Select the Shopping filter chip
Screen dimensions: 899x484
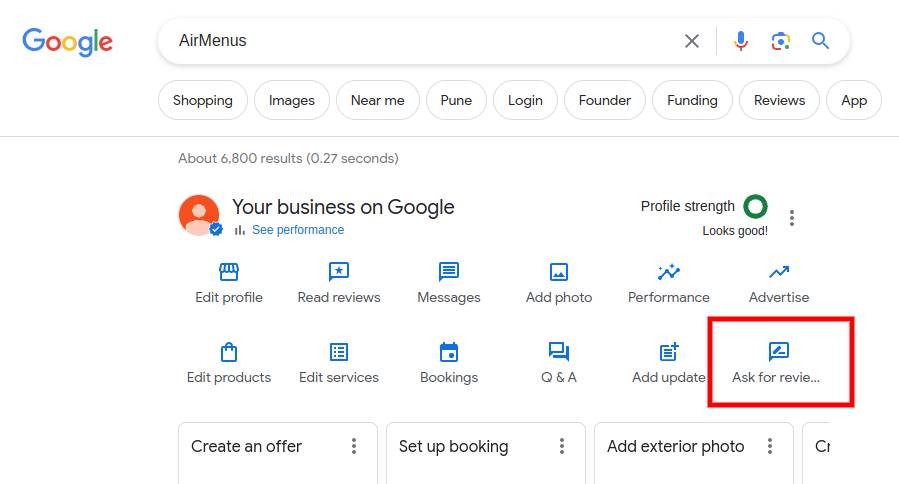[x=203, y=100]
